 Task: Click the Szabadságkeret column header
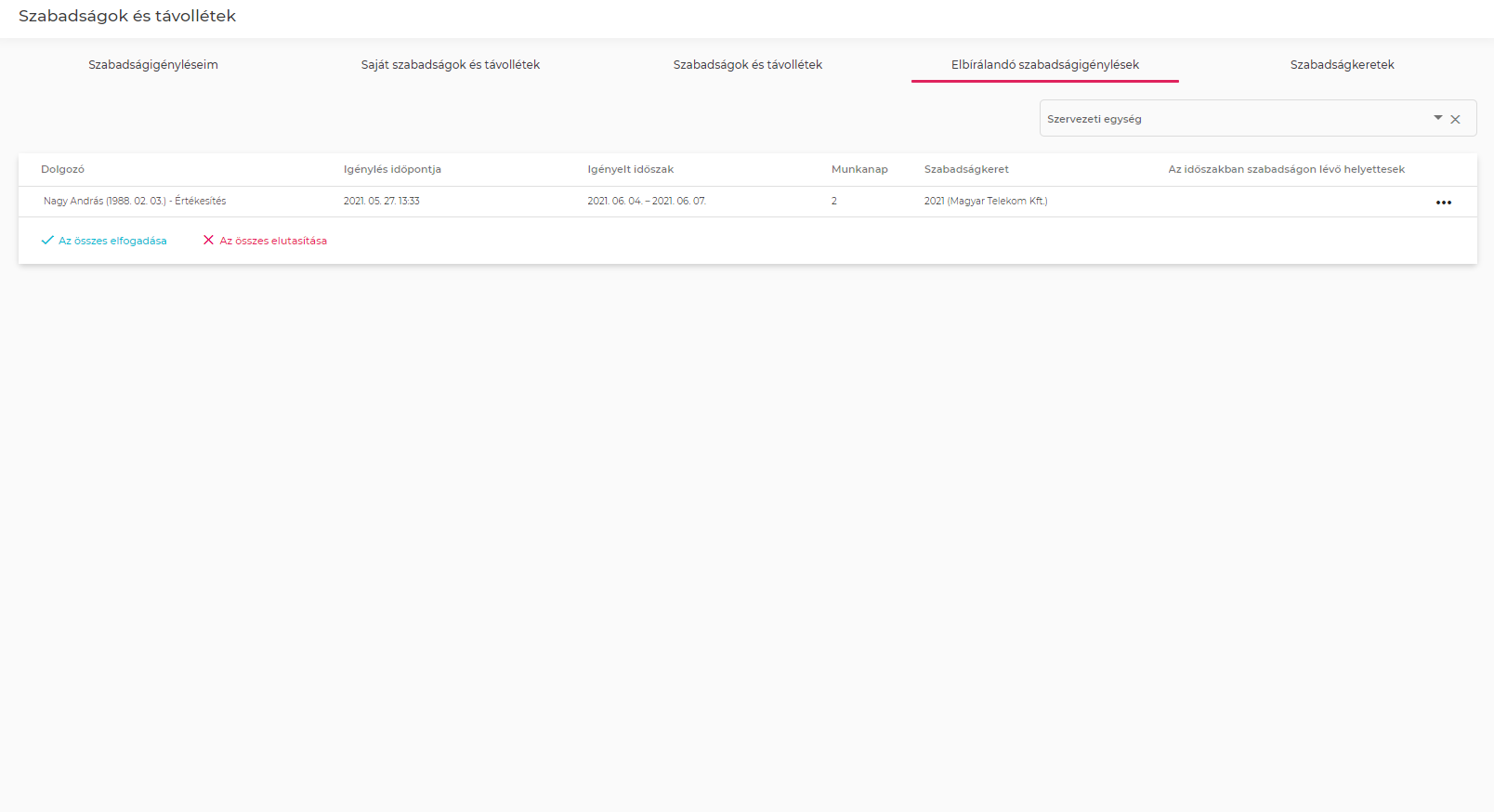click(x=966, y=170)
